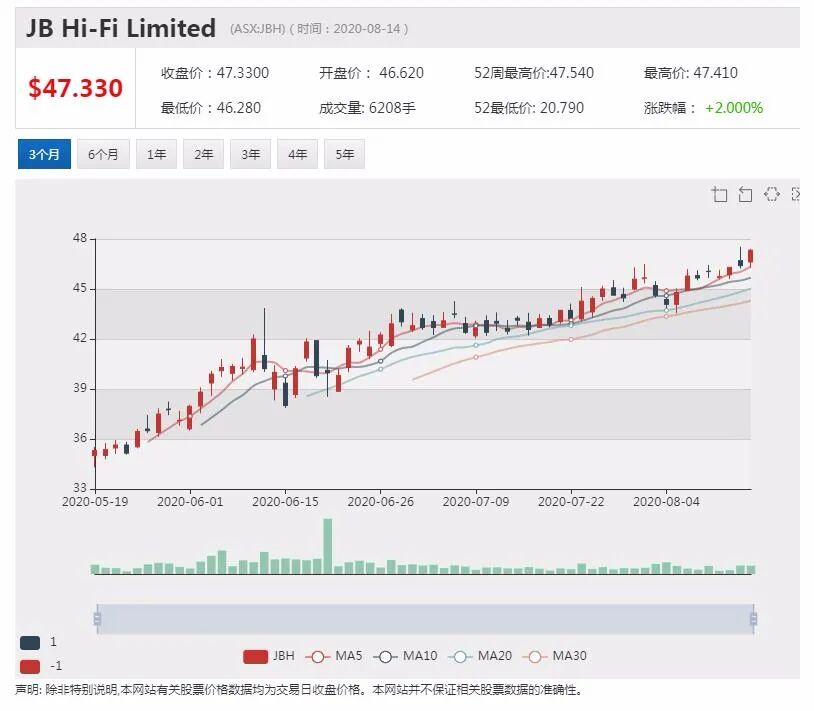Click the data zoom range bar
Viewport: 814px width, 711px height.
(425, 619)
